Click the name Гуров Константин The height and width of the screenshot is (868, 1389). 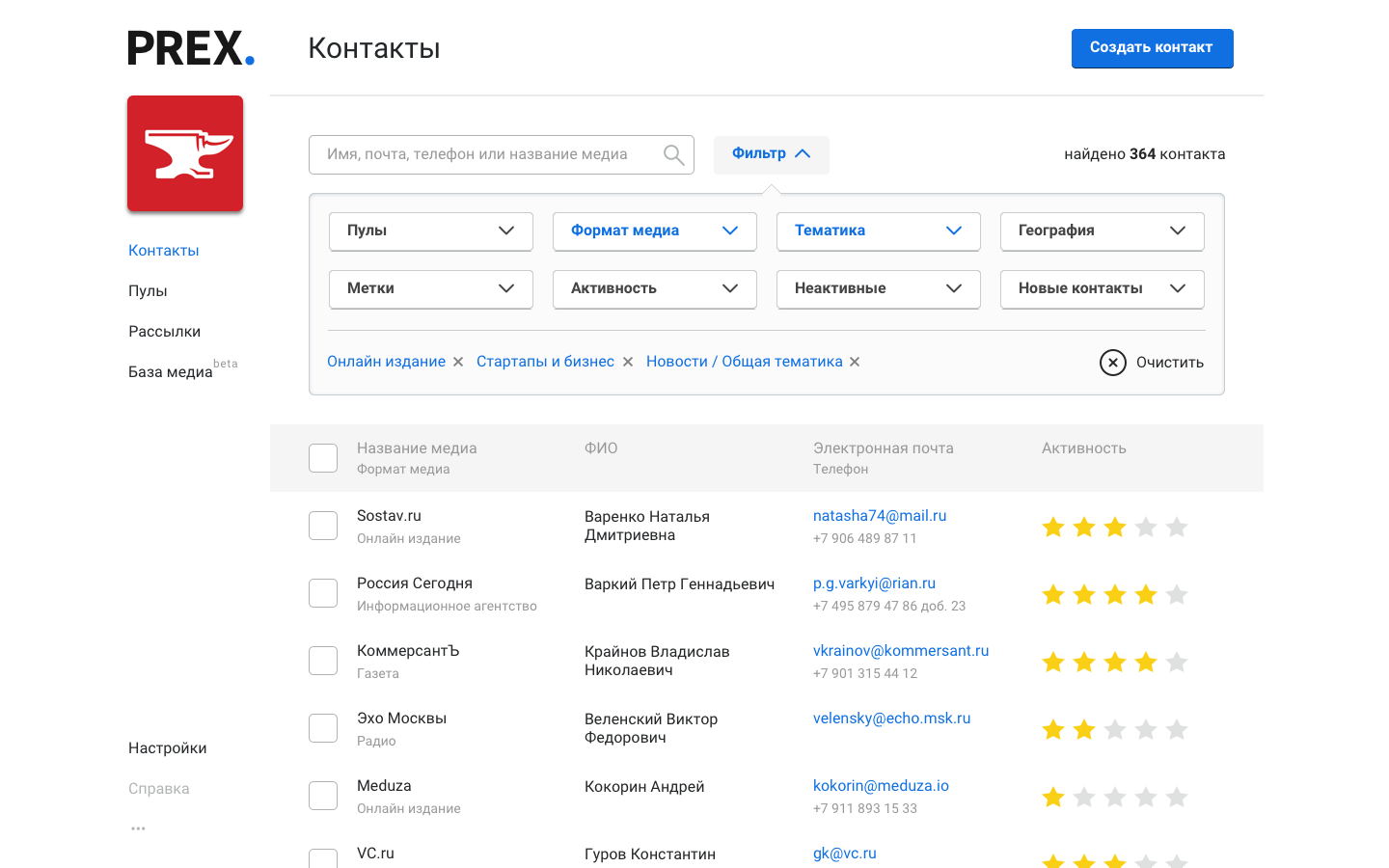tap(650, 854)
